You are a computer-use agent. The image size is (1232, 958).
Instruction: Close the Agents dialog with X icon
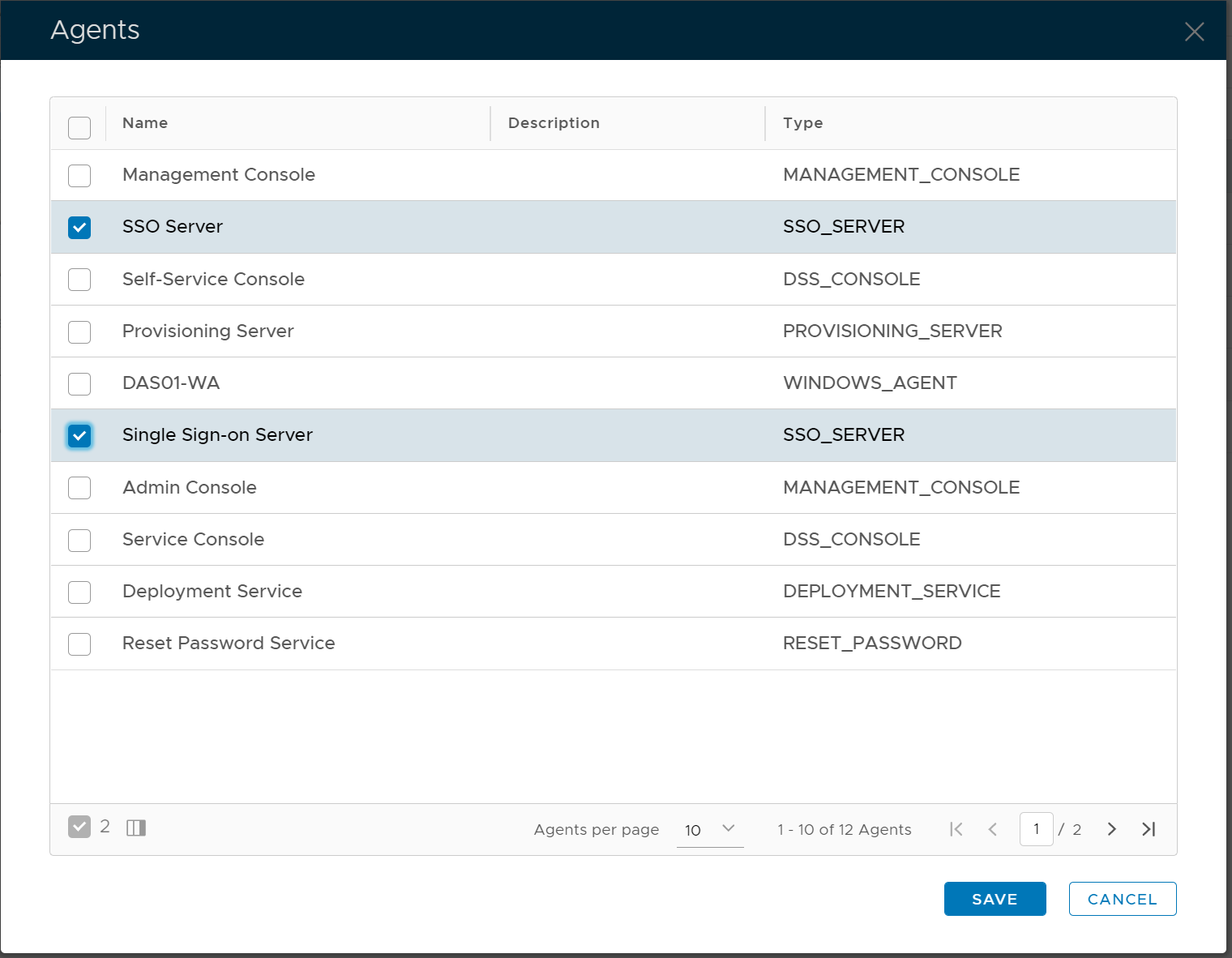(1194, 32)
